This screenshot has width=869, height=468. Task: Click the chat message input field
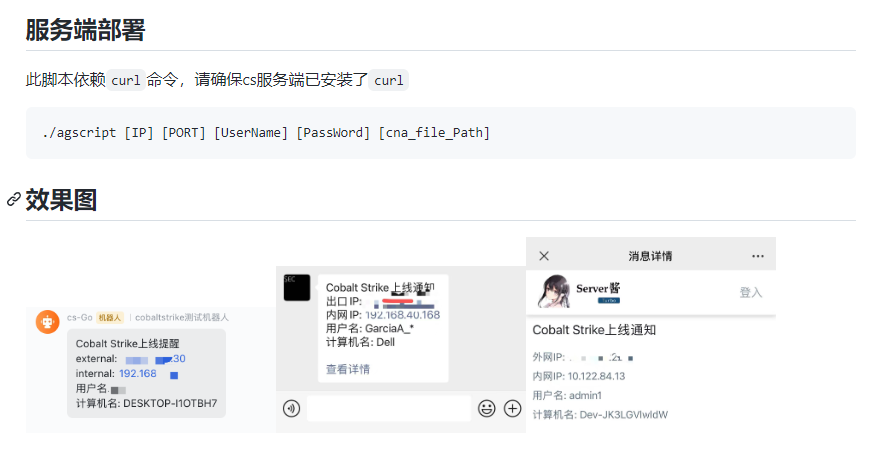[389, 409]
